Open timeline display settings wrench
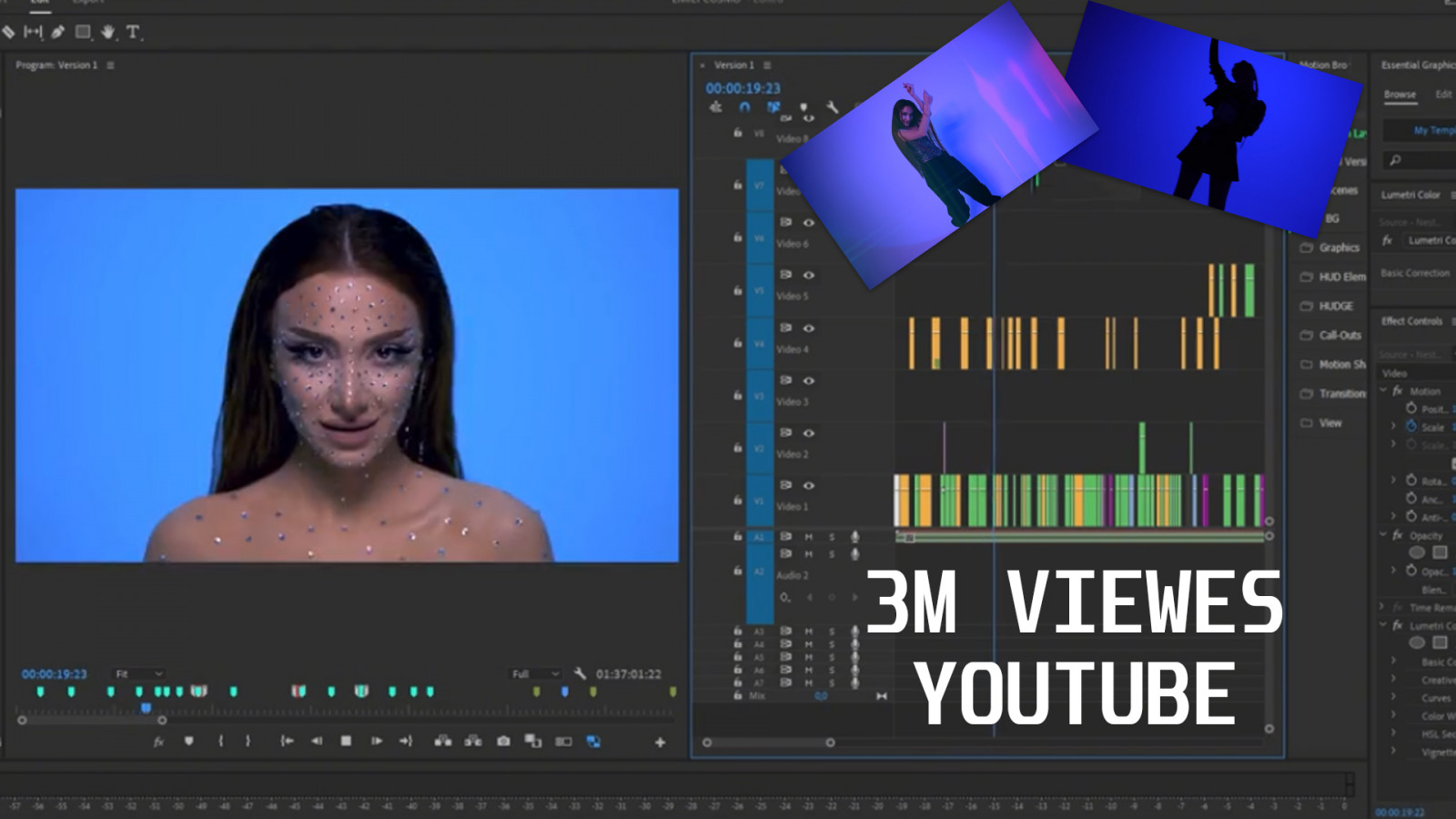This screenshot has width=1456, height=819. point(832,107)
